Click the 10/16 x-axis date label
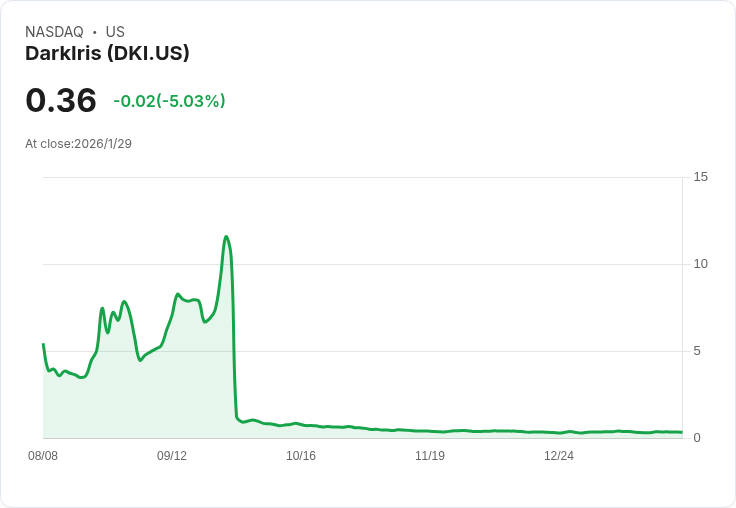The width and height of the screenshot is (736, 508). coord(301,456)
